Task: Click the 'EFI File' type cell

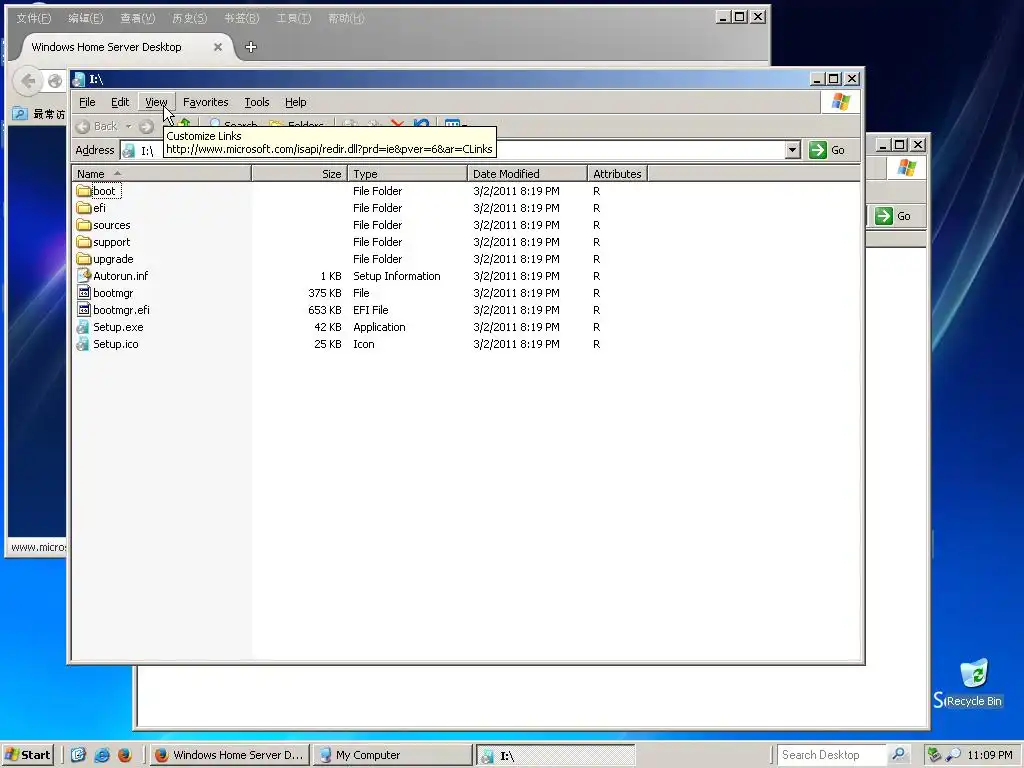Action: point(370,310)
